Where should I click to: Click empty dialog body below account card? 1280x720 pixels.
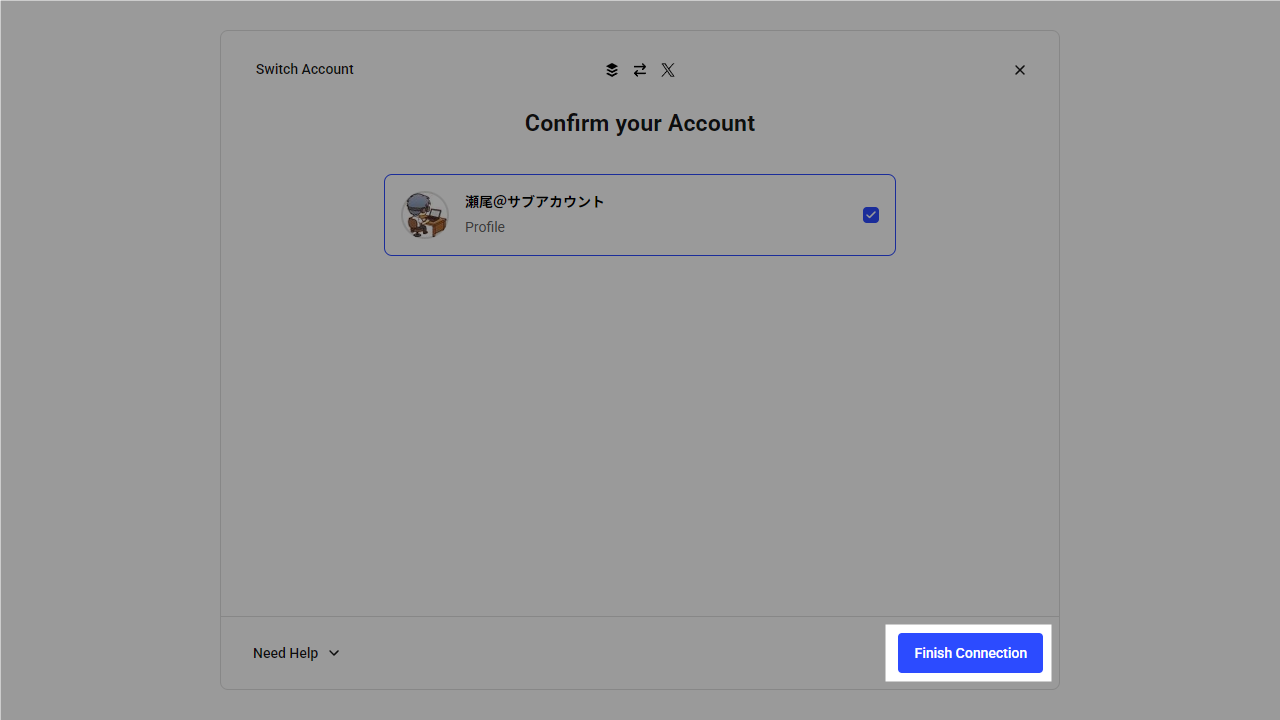tap(640, 430)
